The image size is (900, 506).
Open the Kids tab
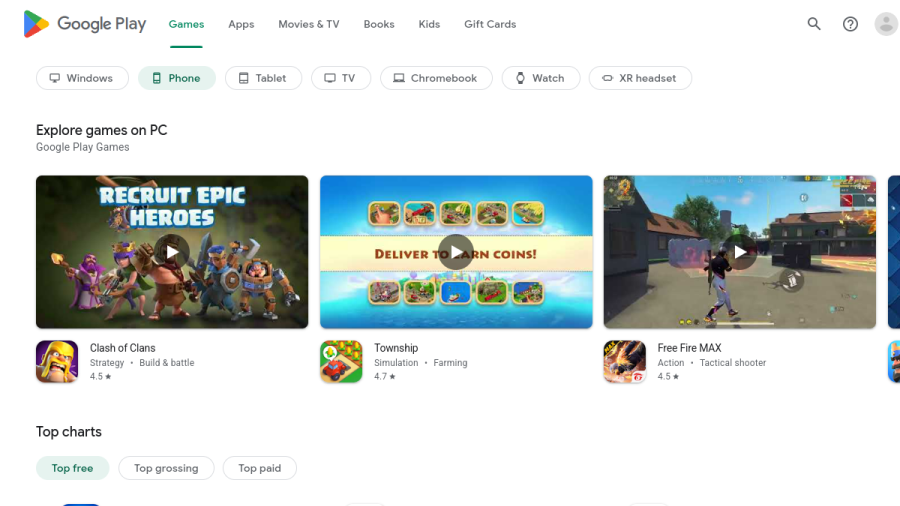(x=429, y=24)
